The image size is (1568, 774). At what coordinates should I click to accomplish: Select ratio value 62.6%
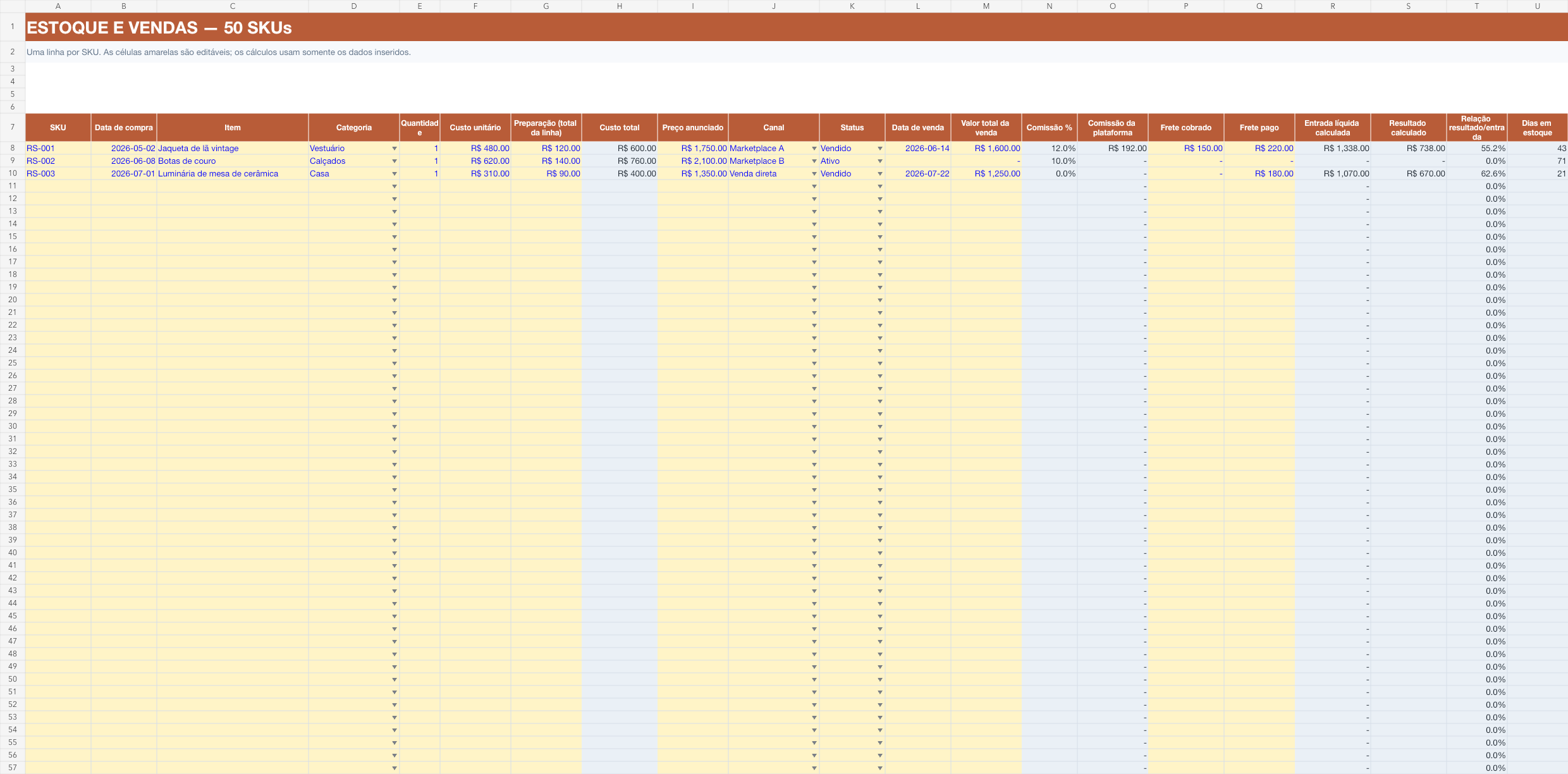[1477, 173]
